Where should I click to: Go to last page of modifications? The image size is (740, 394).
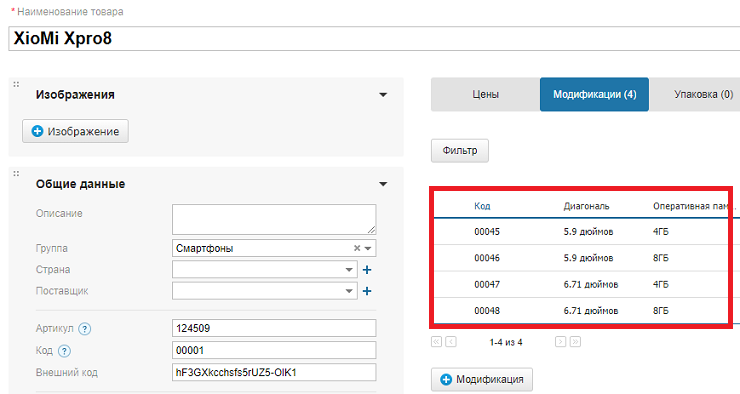coord(575,342)
